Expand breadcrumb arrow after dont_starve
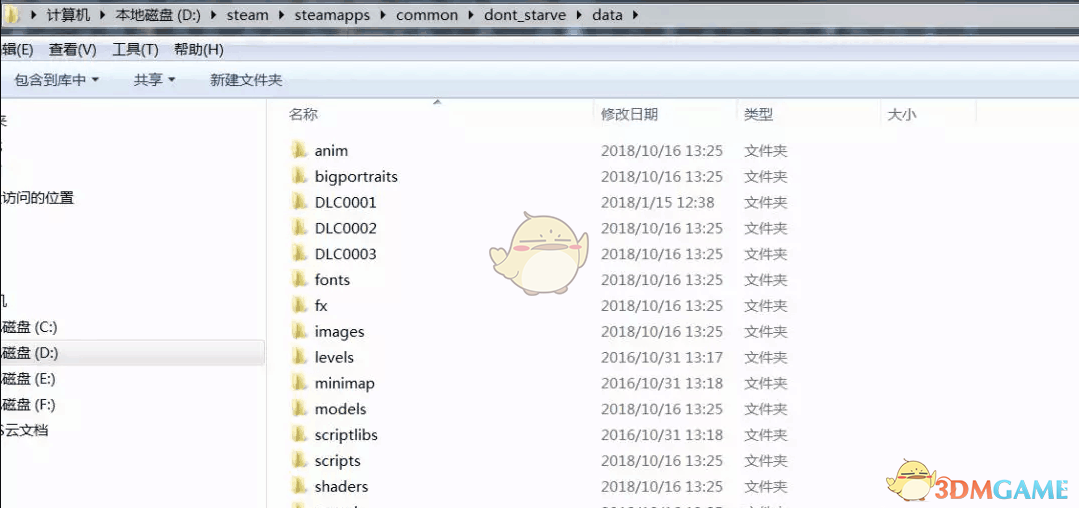Image resolution: width=1079 pixels, height=508 pixels. tap(578, 14)
